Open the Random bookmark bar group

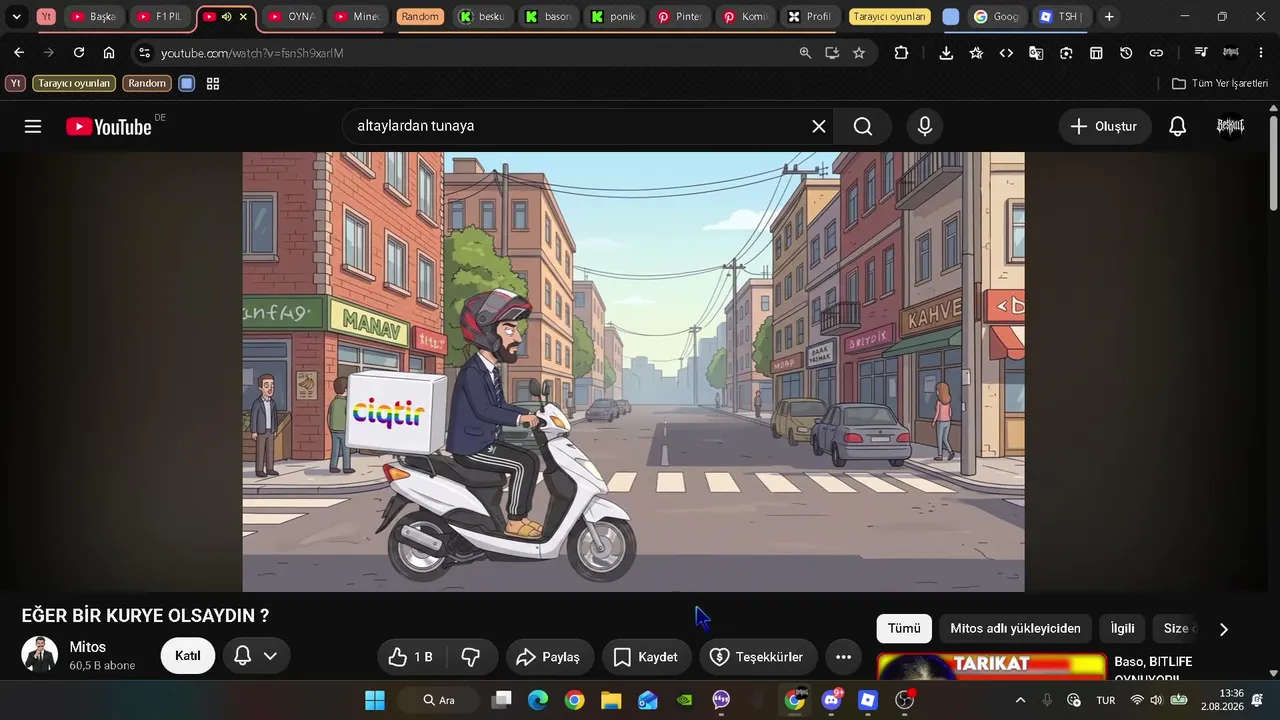[147, 83]
